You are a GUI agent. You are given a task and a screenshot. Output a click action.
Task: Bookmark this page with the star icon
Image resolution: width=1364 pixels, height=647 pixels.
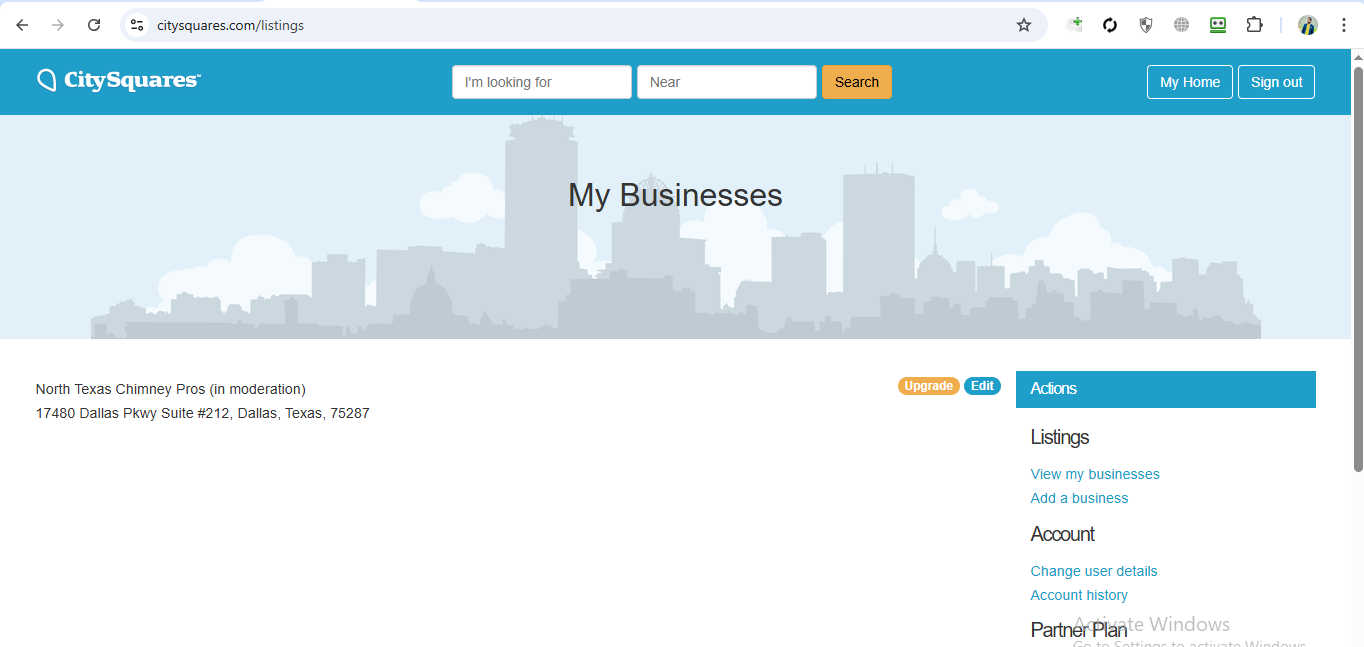[1024, 25]
